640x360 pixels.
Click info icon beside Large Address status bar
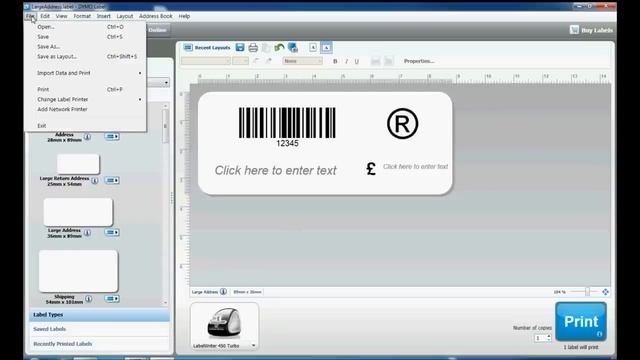point(223,291)
